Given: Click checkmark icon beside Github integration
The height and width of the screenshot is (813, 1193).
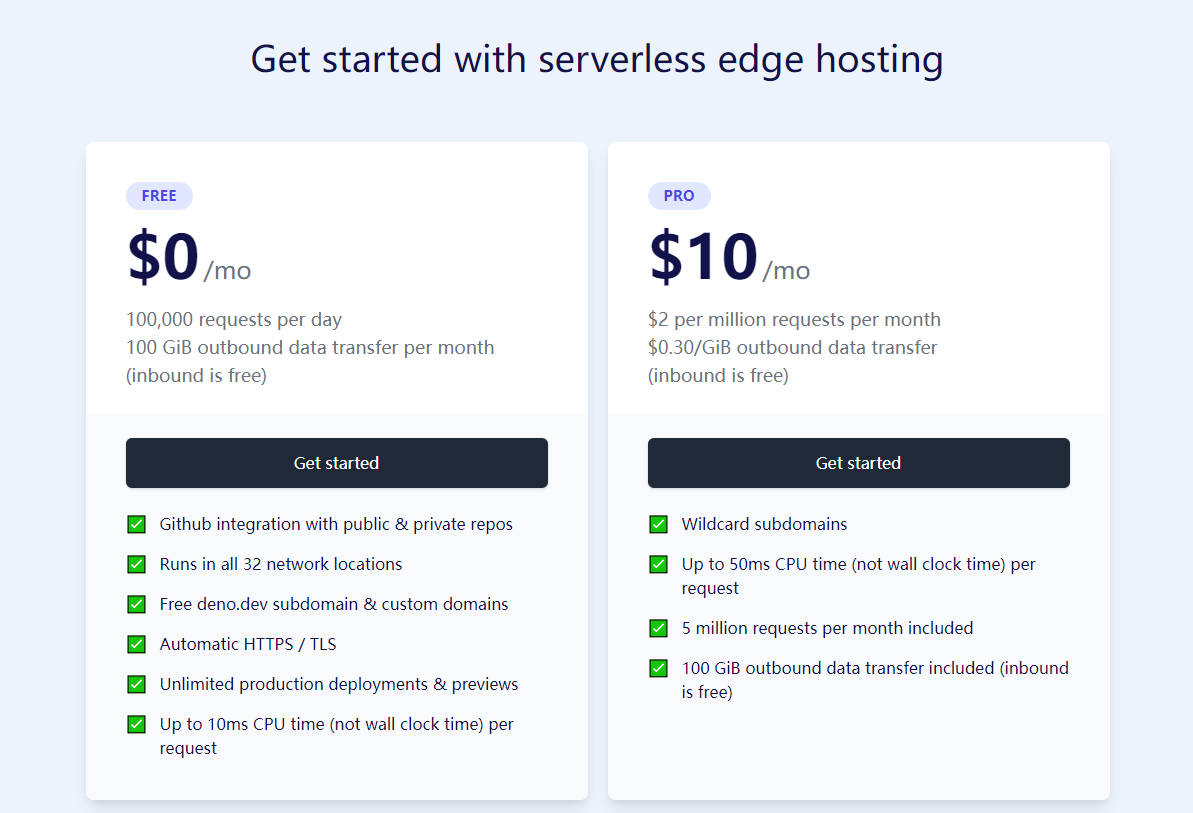Looking at the screenshot, I should pos(137,524).
